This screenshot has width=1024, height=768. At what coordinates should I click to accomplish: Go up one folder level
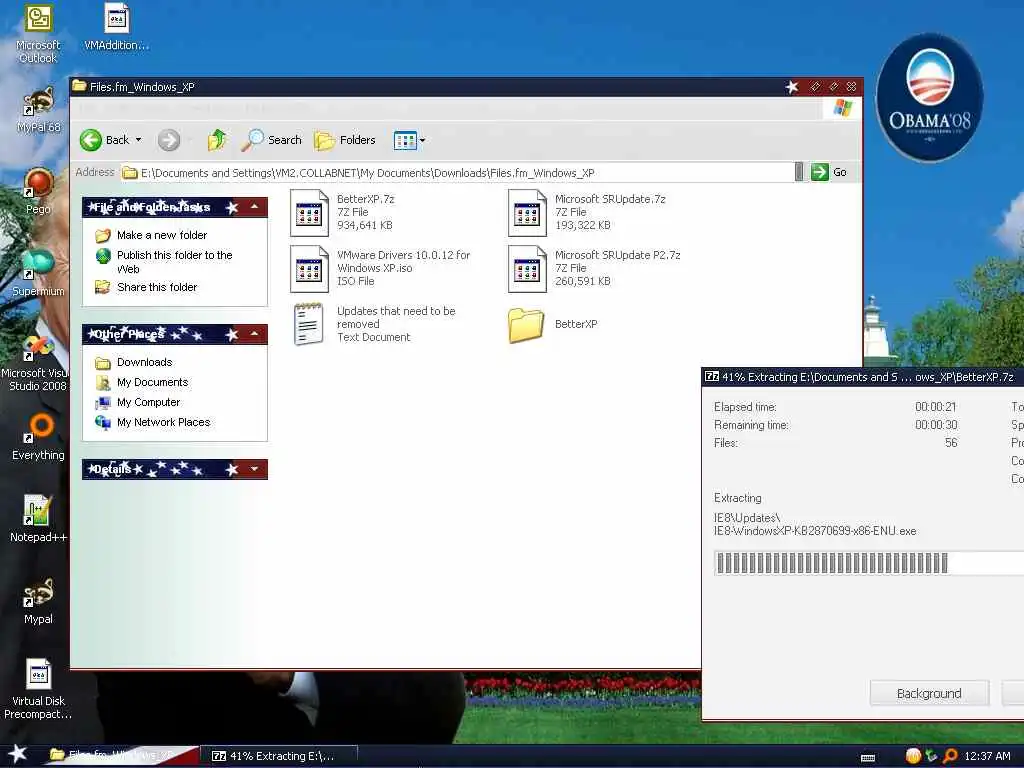click(x=217, y=140)
